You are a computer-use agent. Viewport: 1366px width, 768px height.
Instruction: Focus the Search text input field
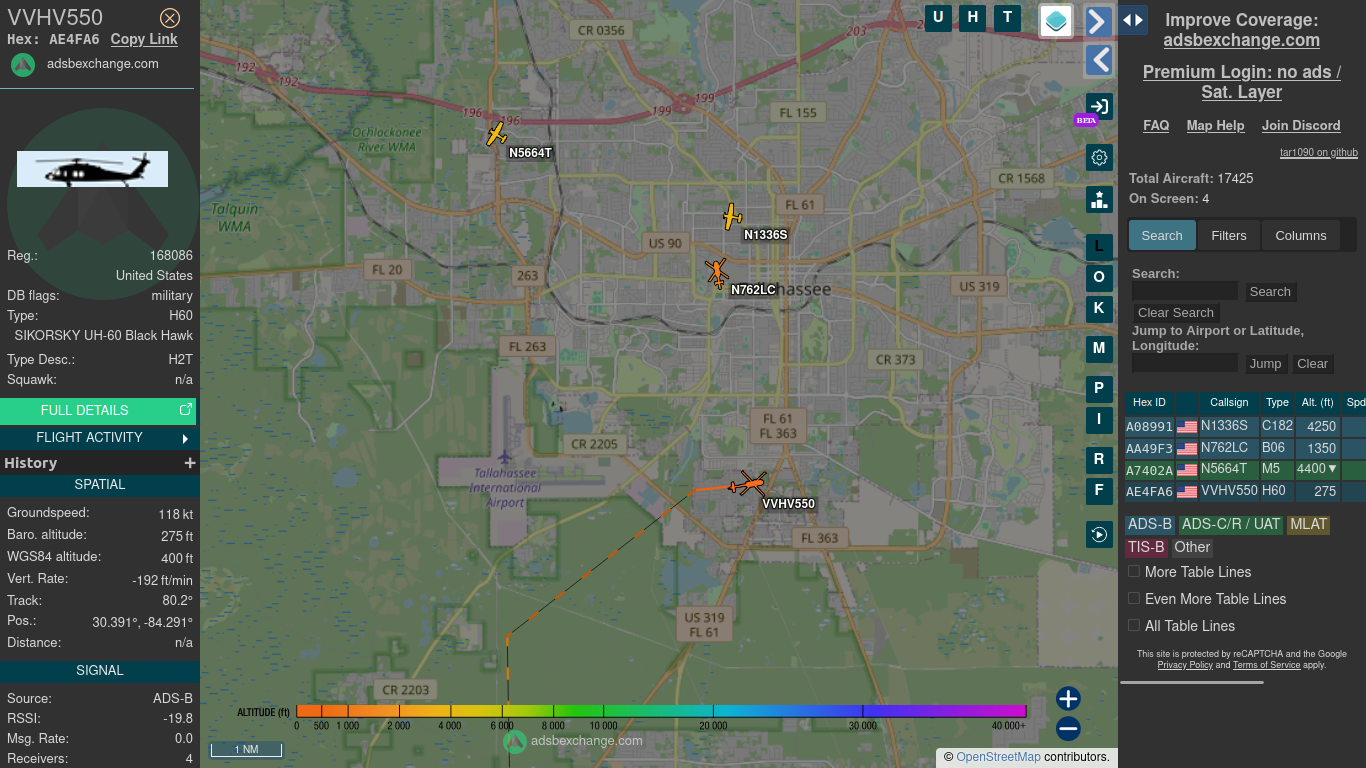click(x=1185, y=291)
